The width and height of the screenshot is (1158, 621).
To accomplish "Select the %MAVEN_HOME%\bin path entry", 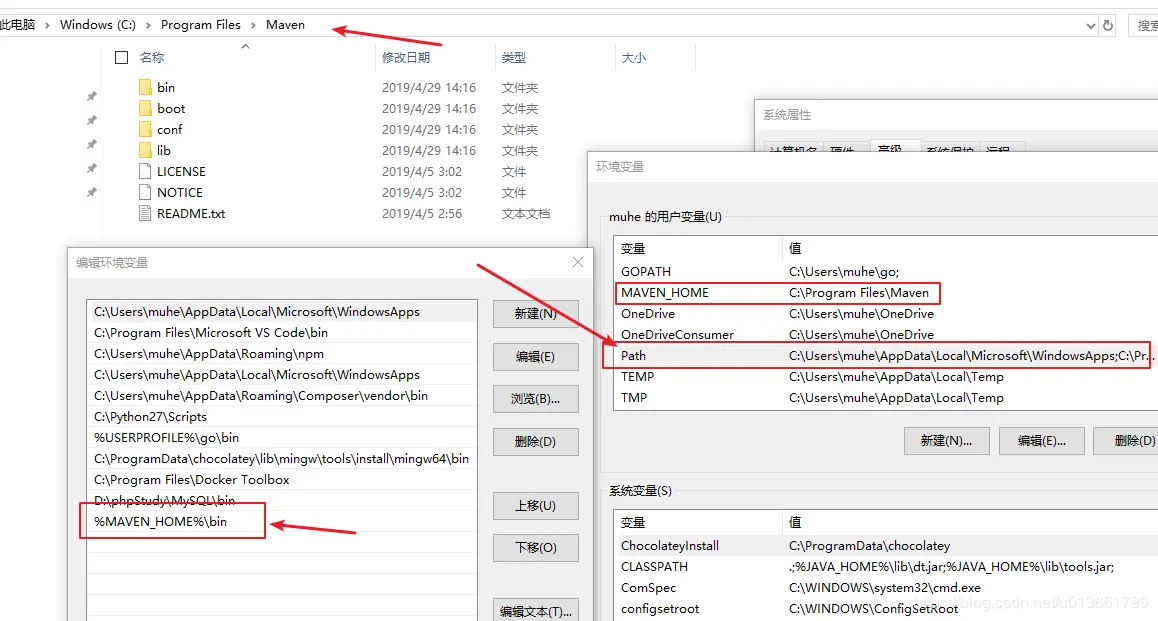I will point(281,521).
